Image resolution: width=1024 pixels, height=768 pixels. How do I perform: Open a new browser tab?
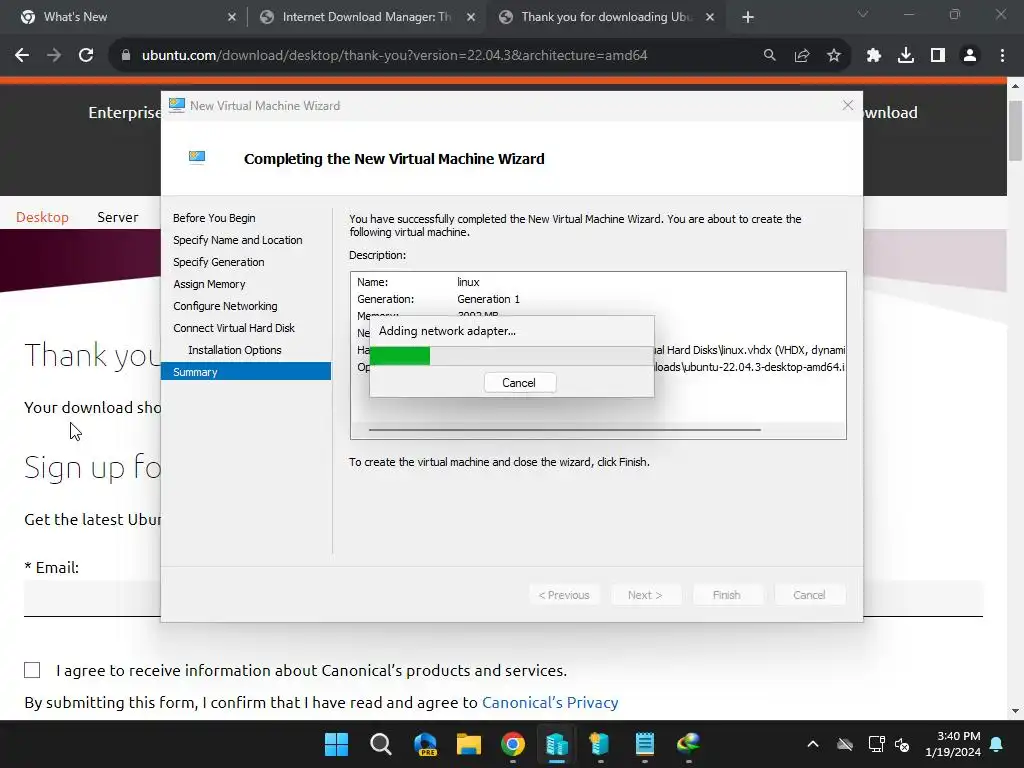tap(748, 17)
